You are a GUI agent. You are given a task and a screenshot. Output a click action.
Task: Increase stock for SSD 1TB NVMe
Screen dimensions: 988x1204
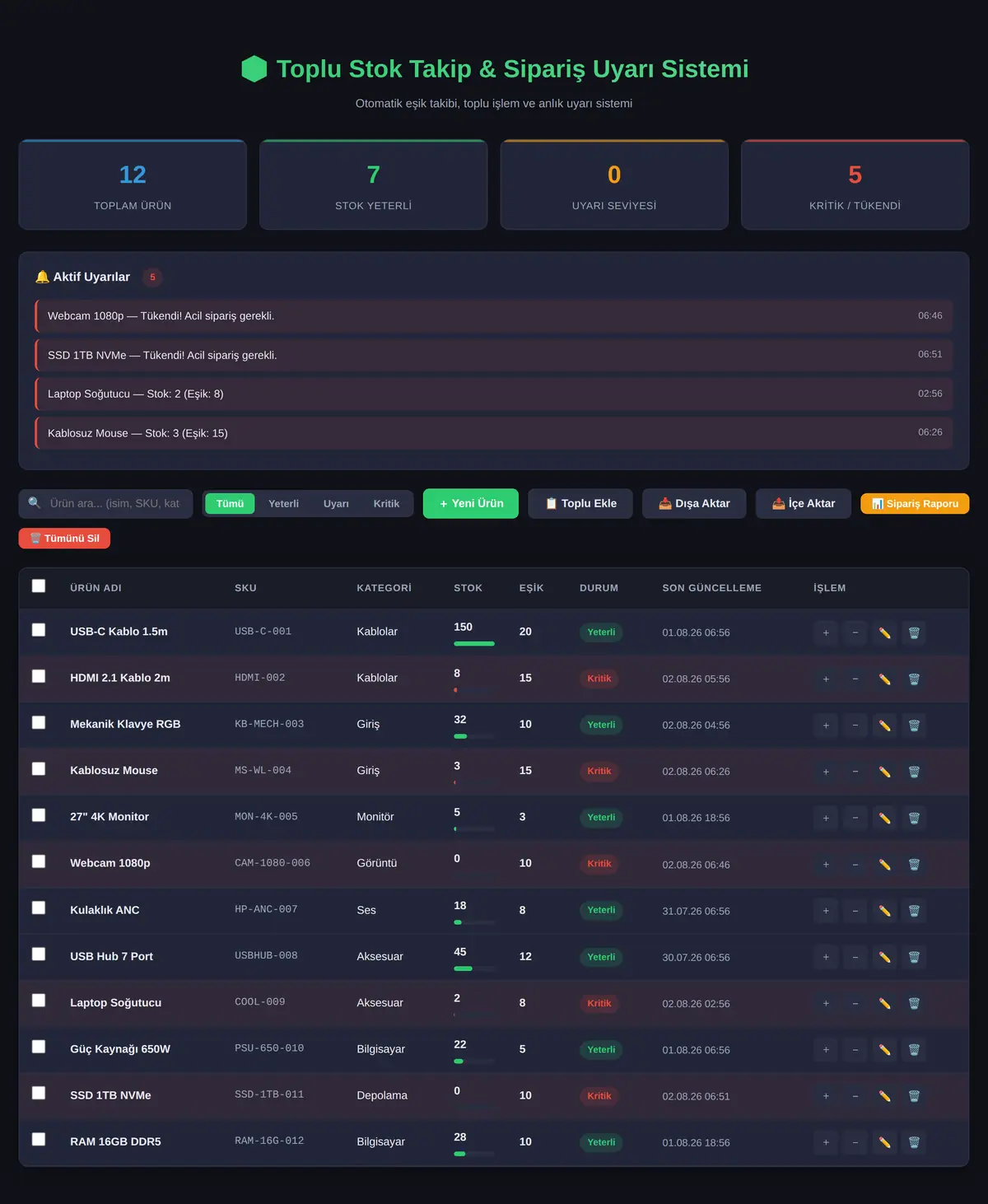(x=826, y=1096)
